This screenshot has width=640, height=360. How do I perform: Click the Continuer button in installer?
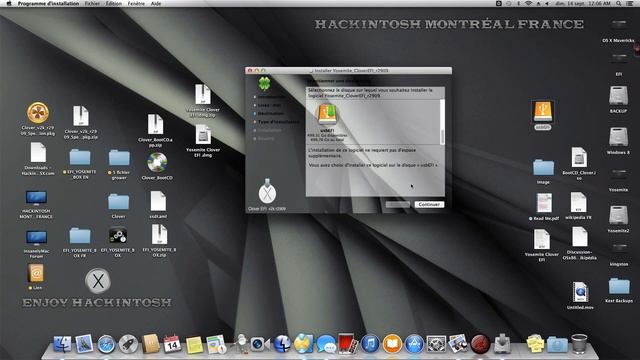(429, 204)
